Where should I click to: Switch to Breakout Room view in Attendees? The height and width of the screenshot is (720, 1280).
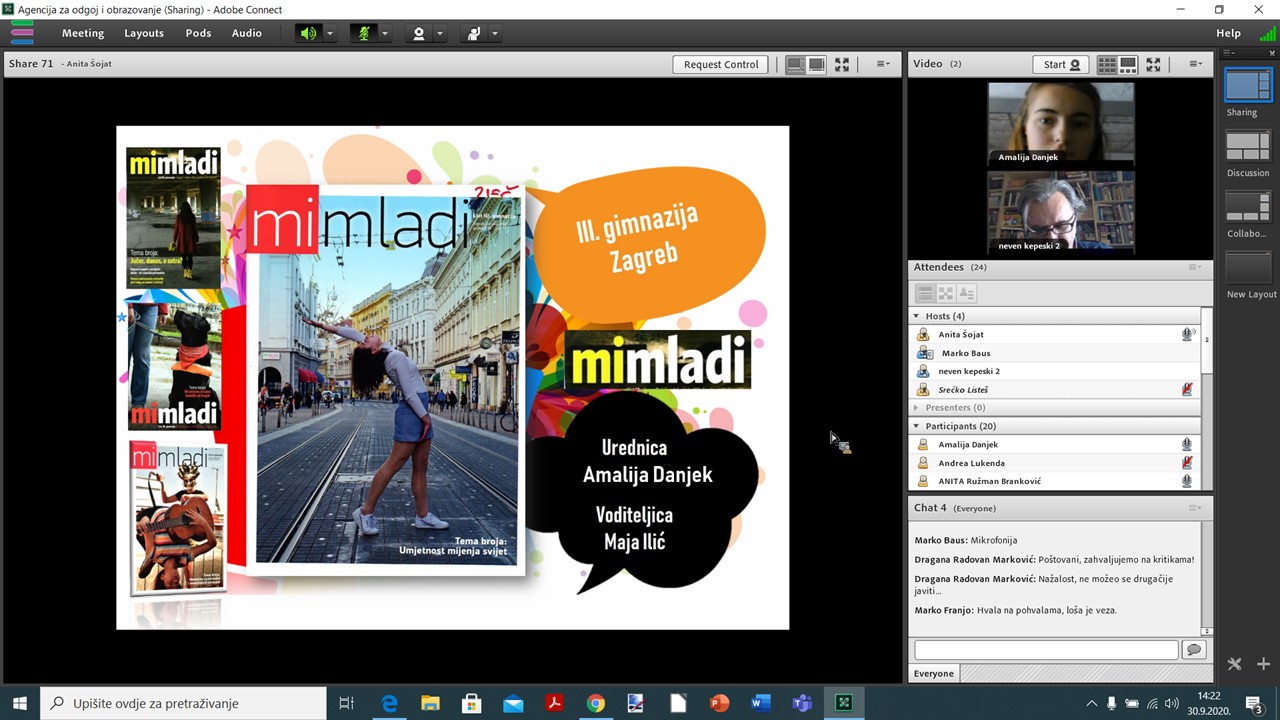[946, 293]
